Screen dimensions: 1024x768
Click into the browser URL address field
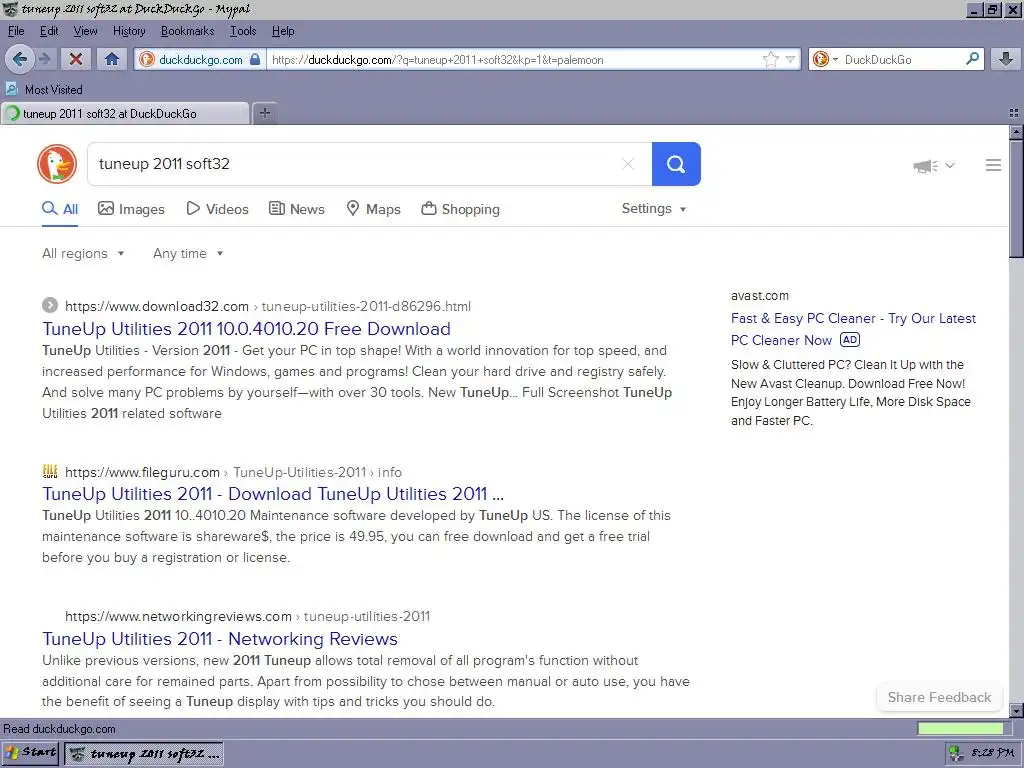[513, 59]
